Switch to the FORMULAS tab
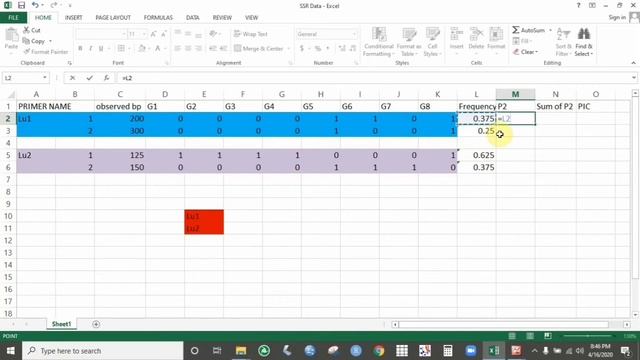Viewport: 640px width, 360px height. [158, 18]
